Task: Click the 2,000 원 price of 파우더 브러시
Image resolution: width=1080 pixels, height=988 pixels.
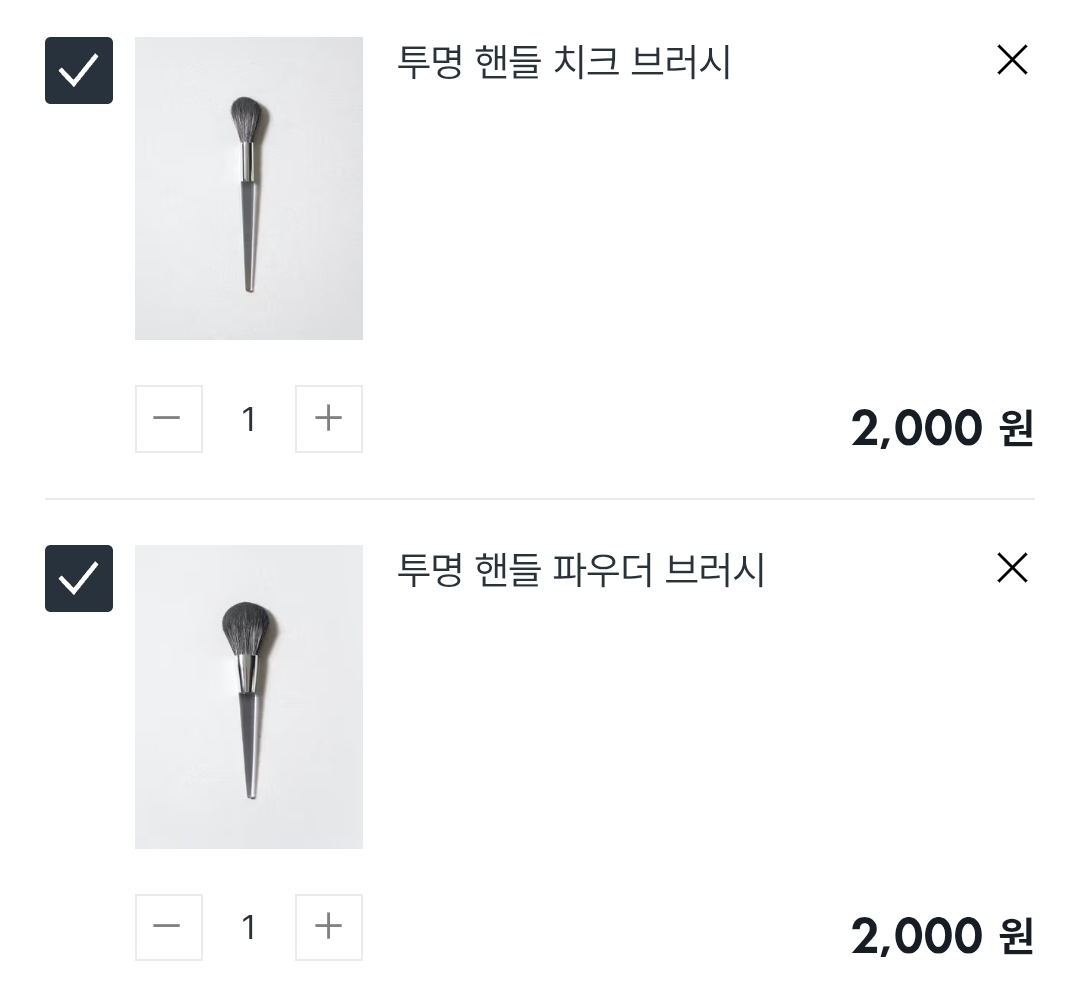Action: 941,937
